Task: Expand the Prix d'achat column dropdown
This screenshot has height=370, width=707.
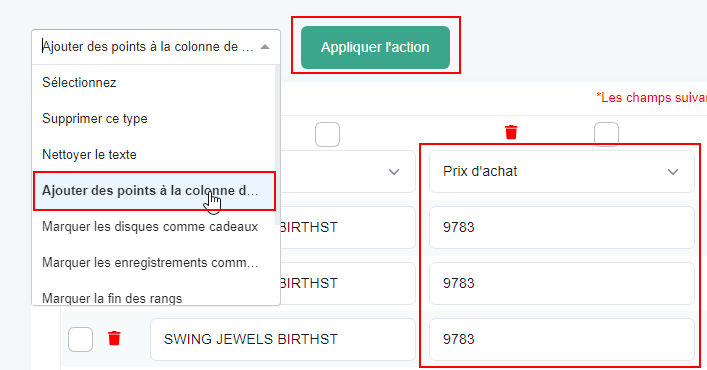Action: point(673,172)
